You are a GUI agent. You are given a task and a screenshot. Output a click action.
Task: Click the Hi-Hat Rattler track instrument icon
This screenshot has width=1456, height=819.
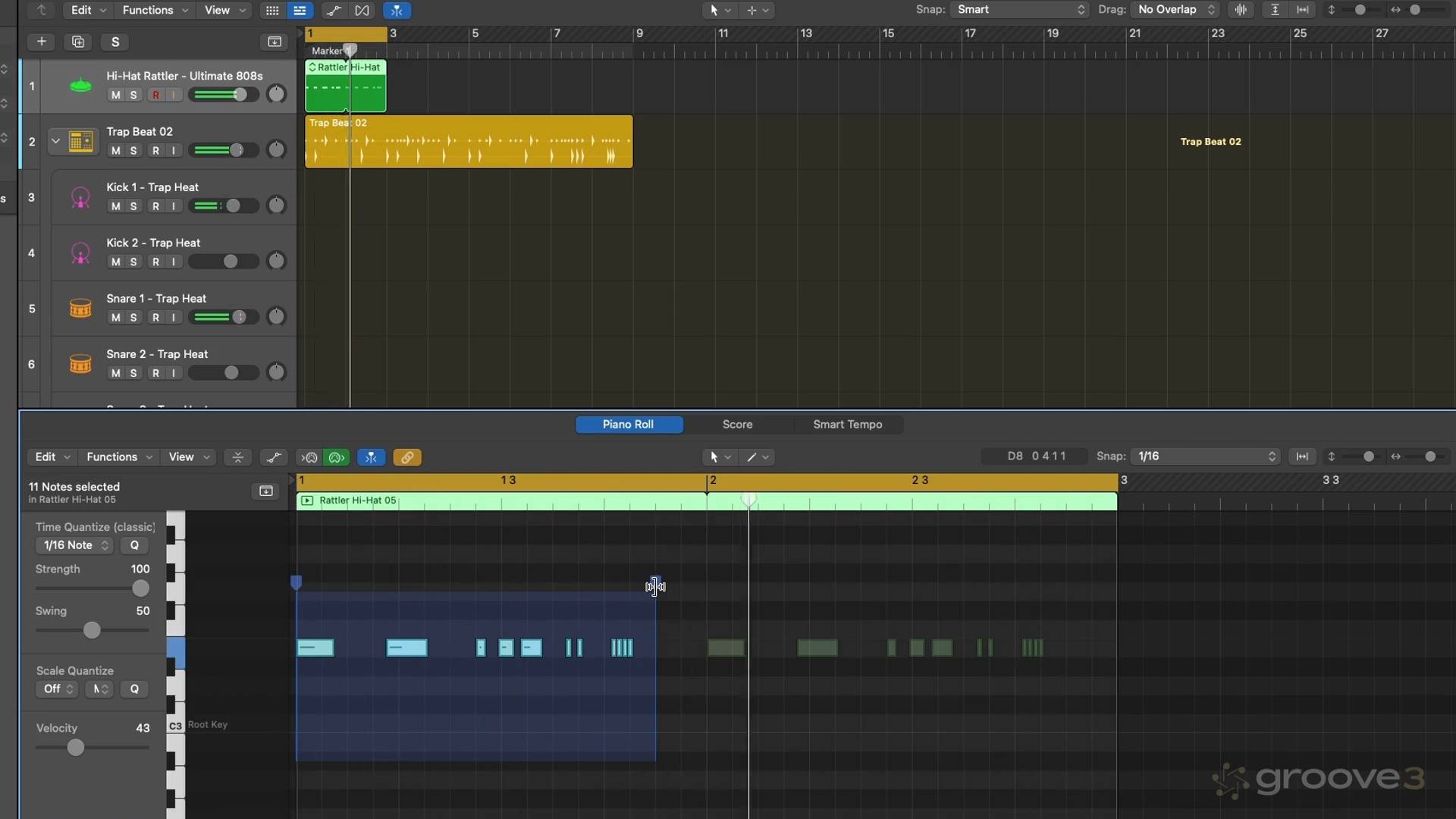pyautogui.click(x=80, y=86)
